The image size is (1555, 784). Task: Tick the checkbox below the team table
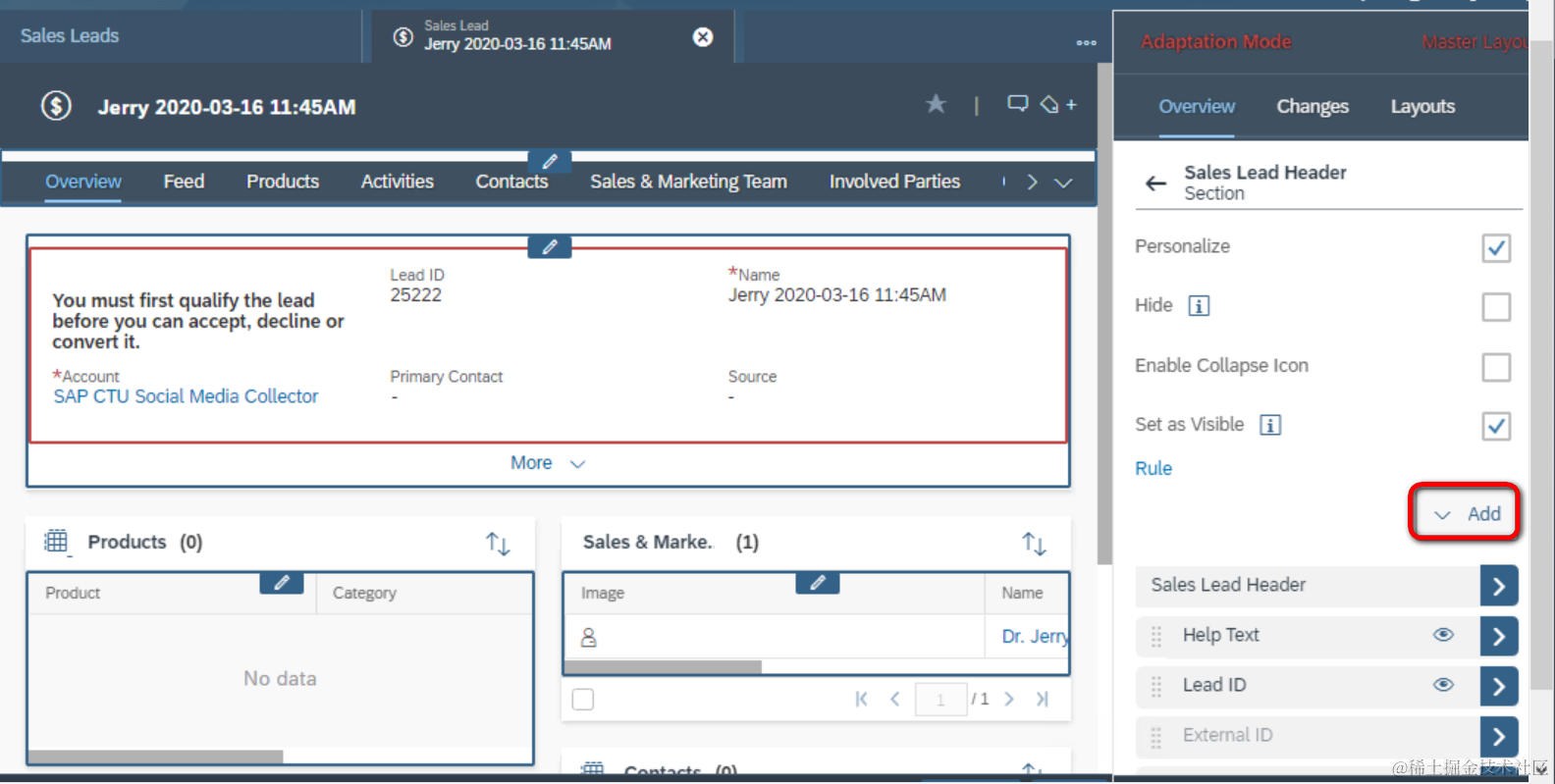(583, 700)
